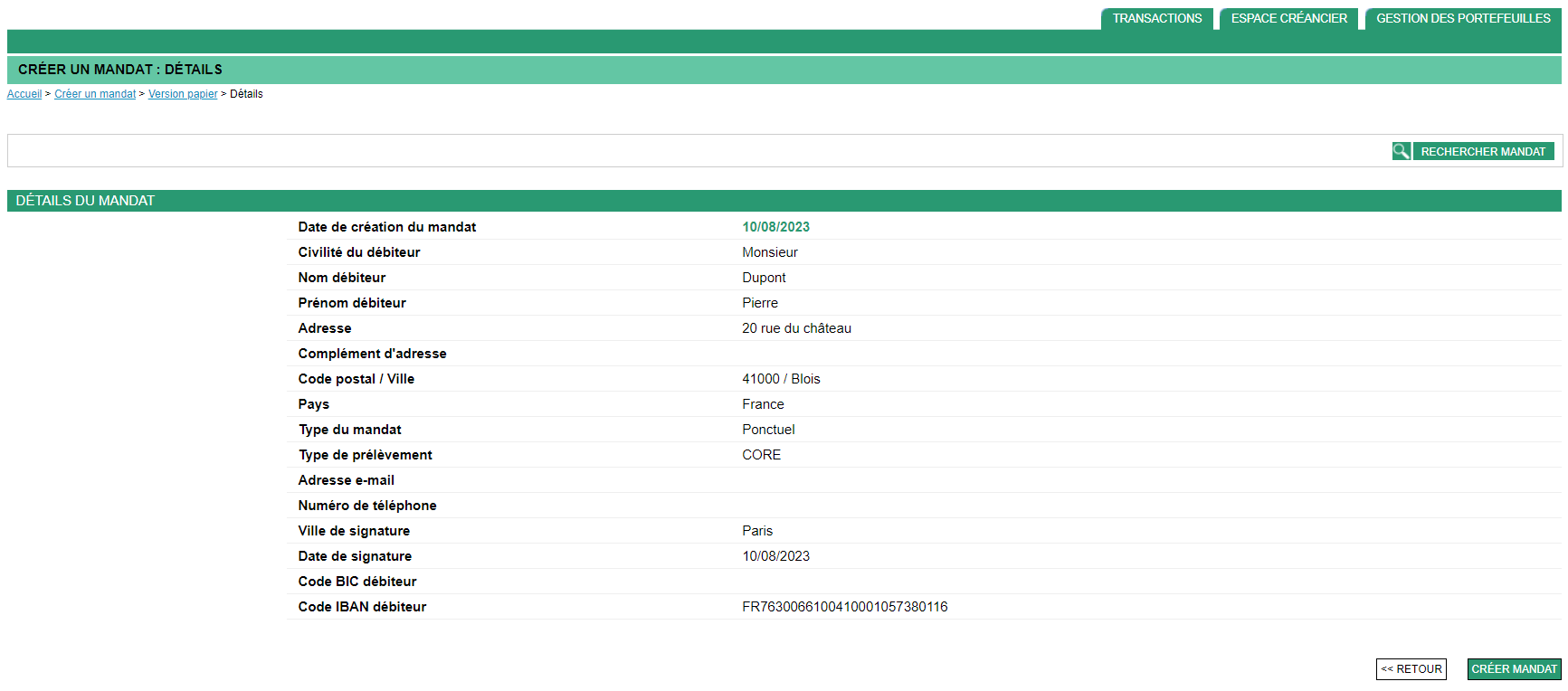Select the address value 20 rue du château
The width and height of the screenshot is (1568, 691).
(x=796, y=328)
